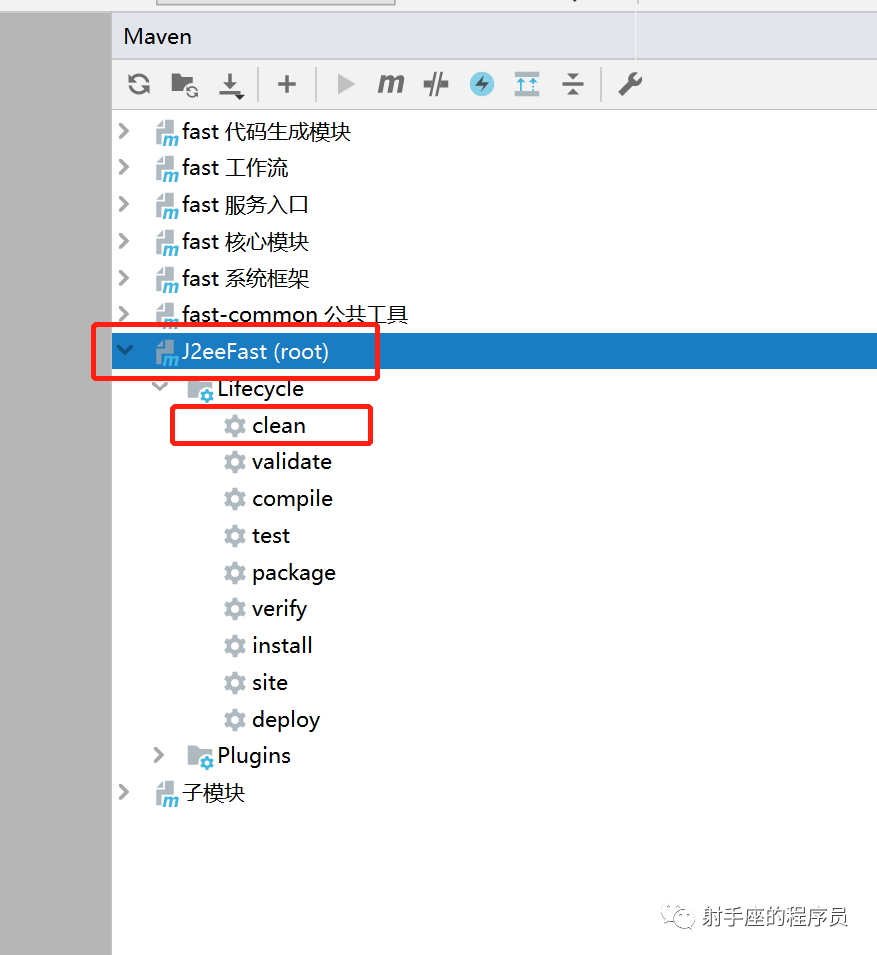Click the Expand All icon
Viewport: 877px width, 955px height.
click(527, 84)
